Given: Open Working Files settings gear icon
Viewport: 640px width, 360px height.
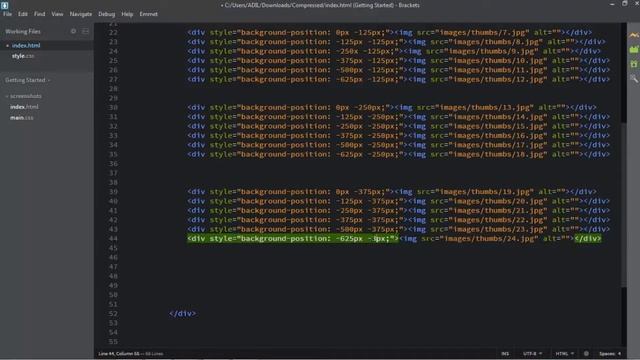Looking at the screenshot, I should (x=73, y=31).
